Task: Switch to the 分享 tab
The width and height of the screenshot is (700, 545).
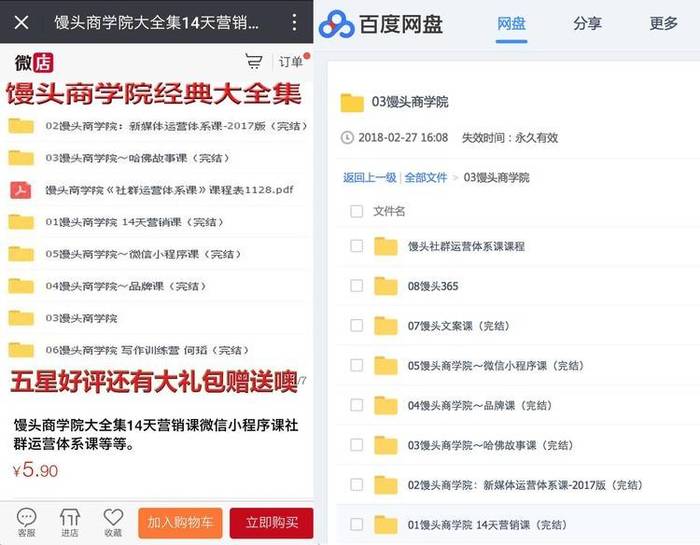Action: [587, 23]
